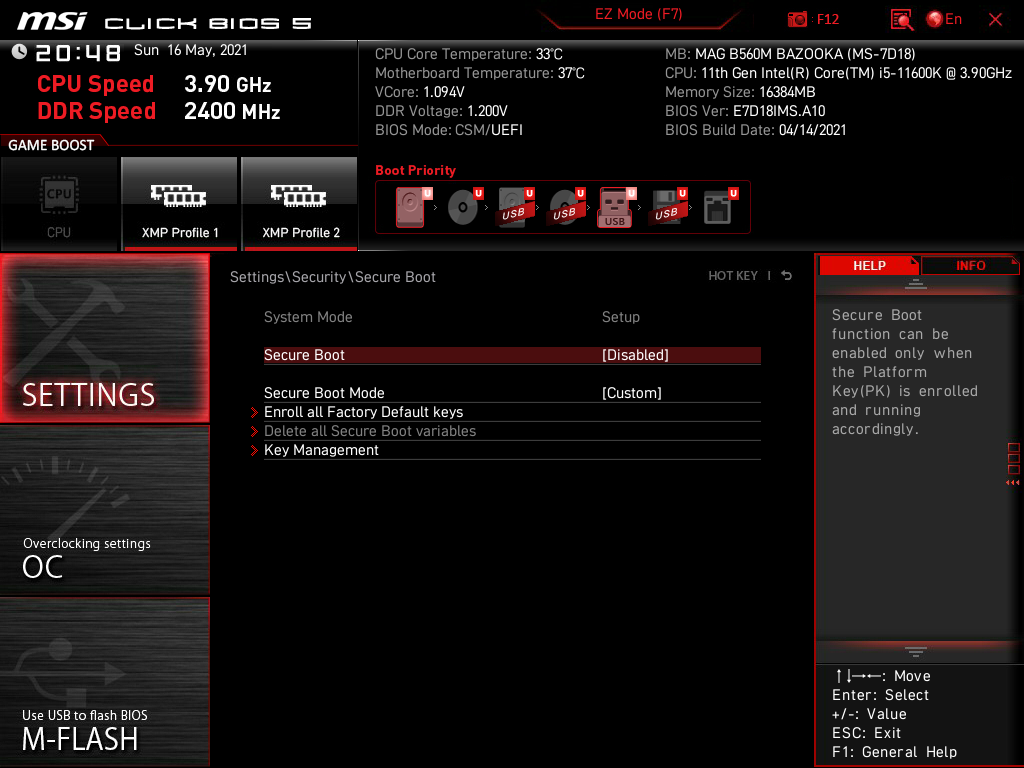This screenshot has width=1024, height=768.
Task: Click the clock time 20:48
Action: tap(78, 52)
